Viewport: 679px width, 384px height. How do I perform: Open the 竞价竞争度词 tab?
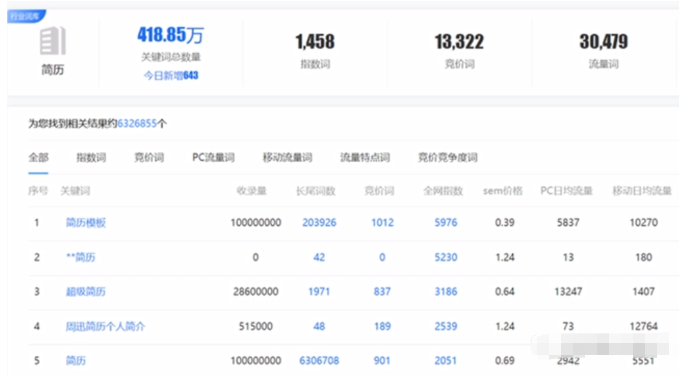(x=448, y=158)
